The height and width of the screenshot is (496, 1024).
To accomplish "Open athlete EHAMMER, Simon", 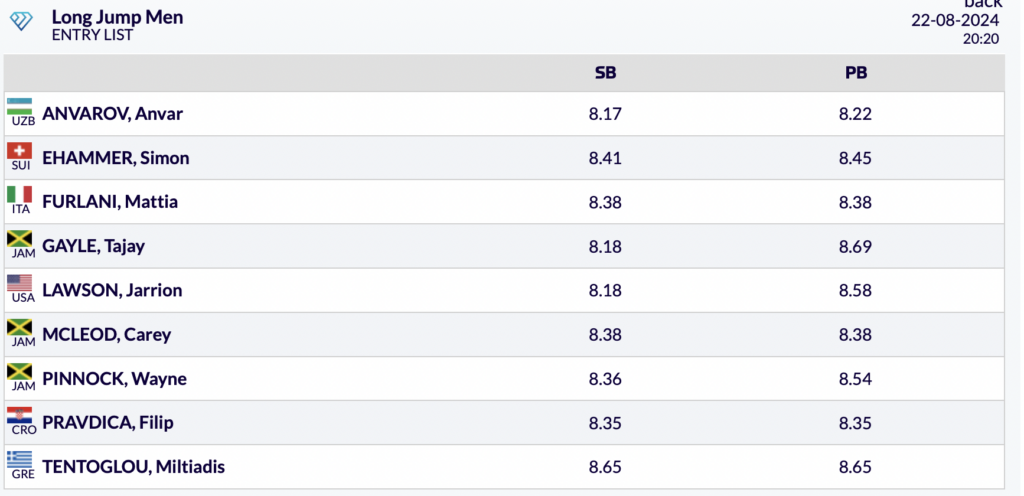I will click(x=115, y=158).
